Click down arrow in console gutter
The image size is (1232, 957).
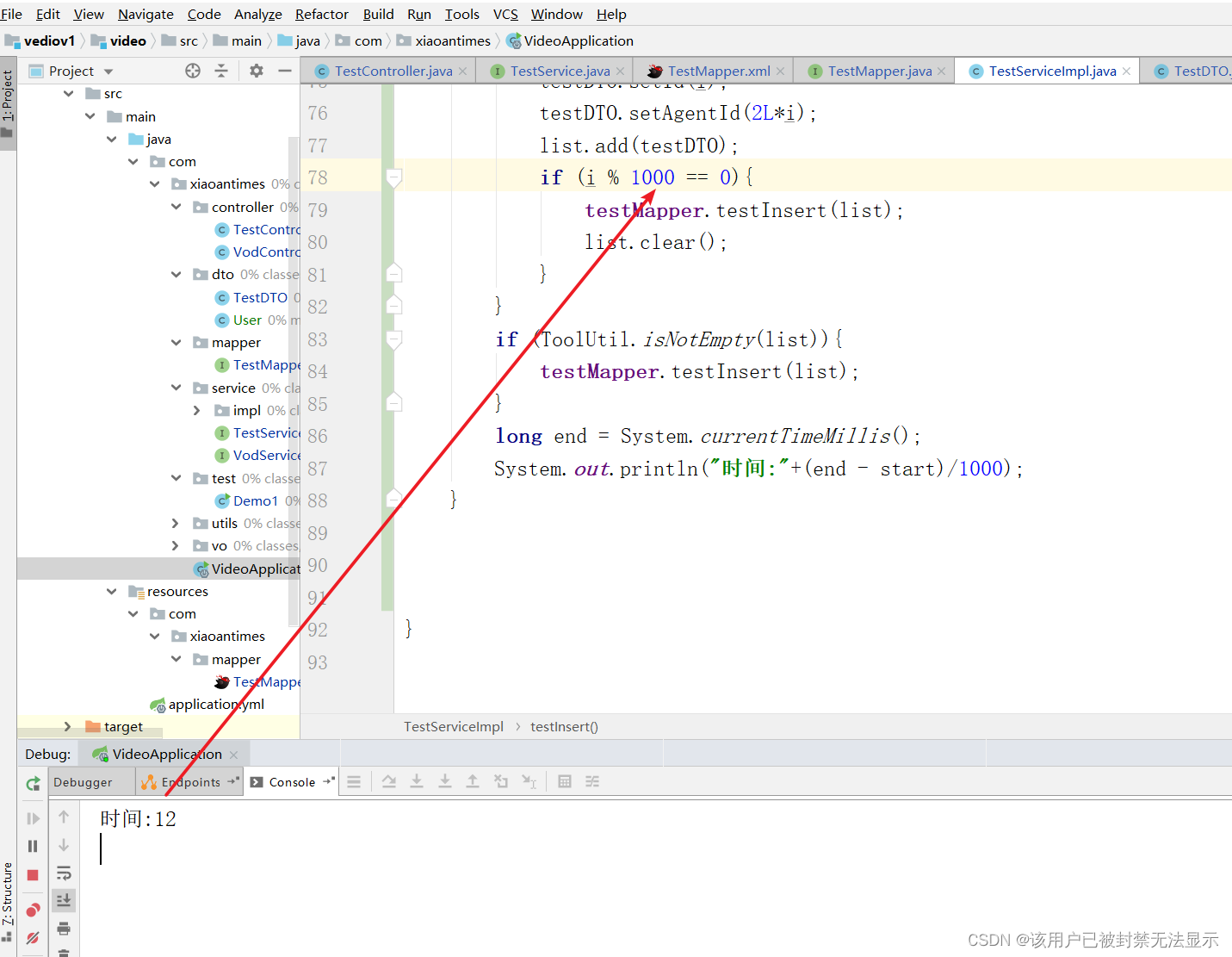64,845
